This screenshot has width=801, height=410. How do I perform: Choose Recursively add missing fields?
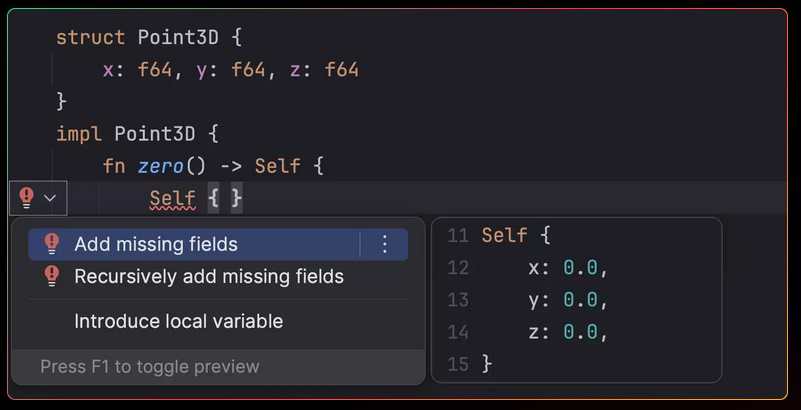218,276
